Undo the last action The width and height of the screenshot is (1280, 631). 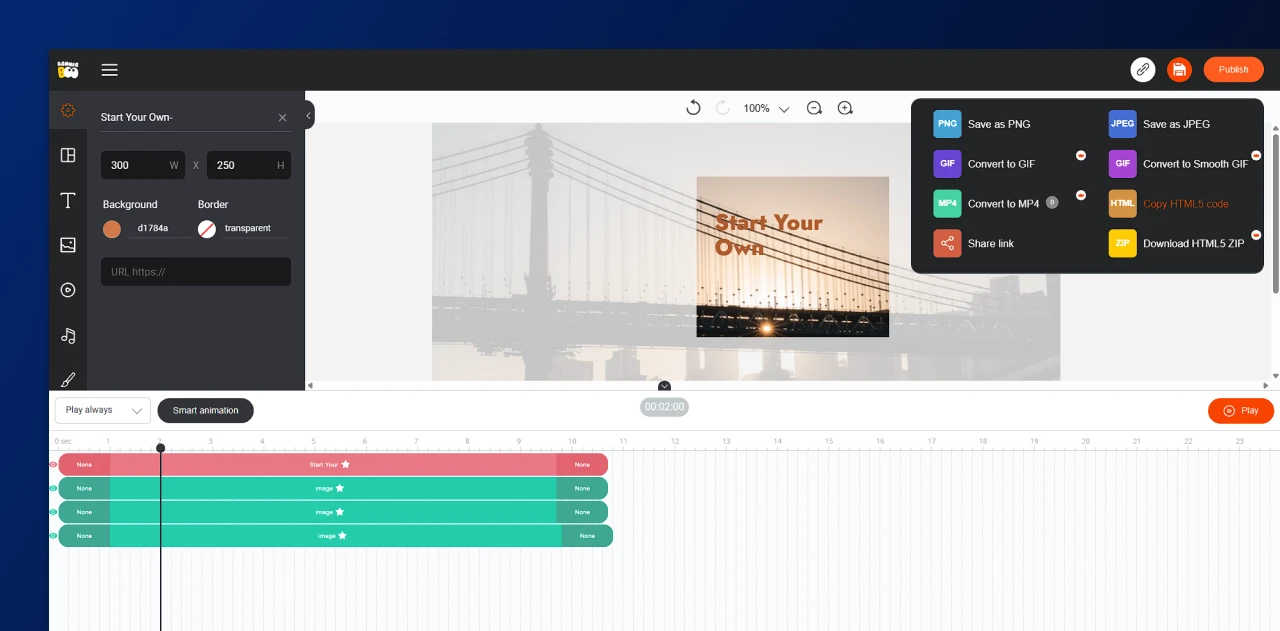coord(693,108)
